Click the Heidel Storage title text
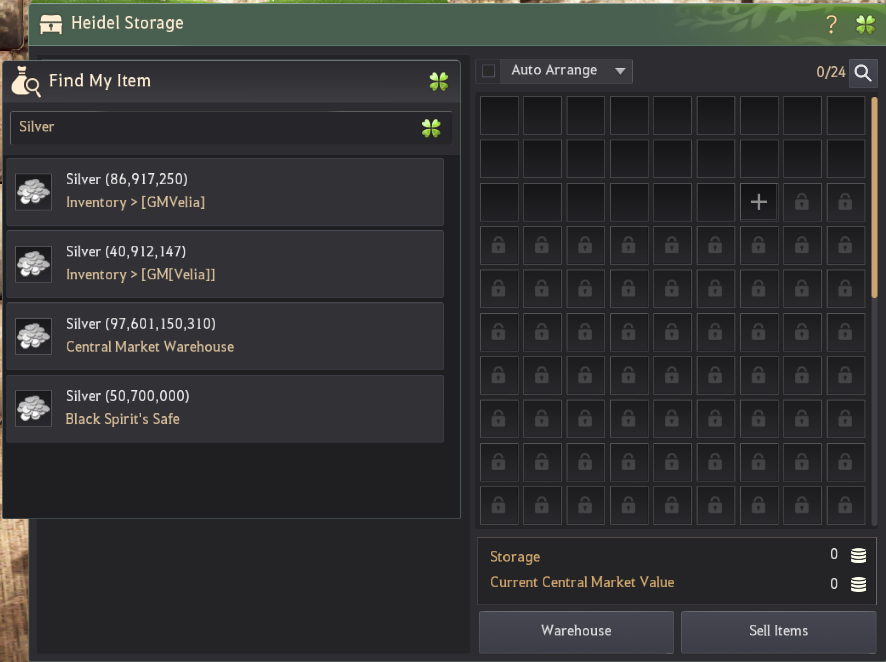The image size is (886, 662). (x=127, y=23)
